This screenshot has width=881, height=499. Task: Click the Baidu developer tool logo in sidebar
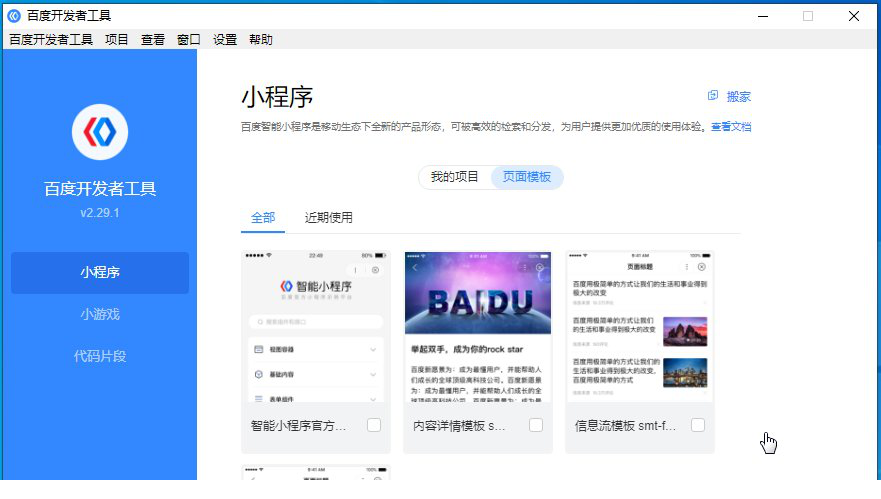[x=100, y=132]
